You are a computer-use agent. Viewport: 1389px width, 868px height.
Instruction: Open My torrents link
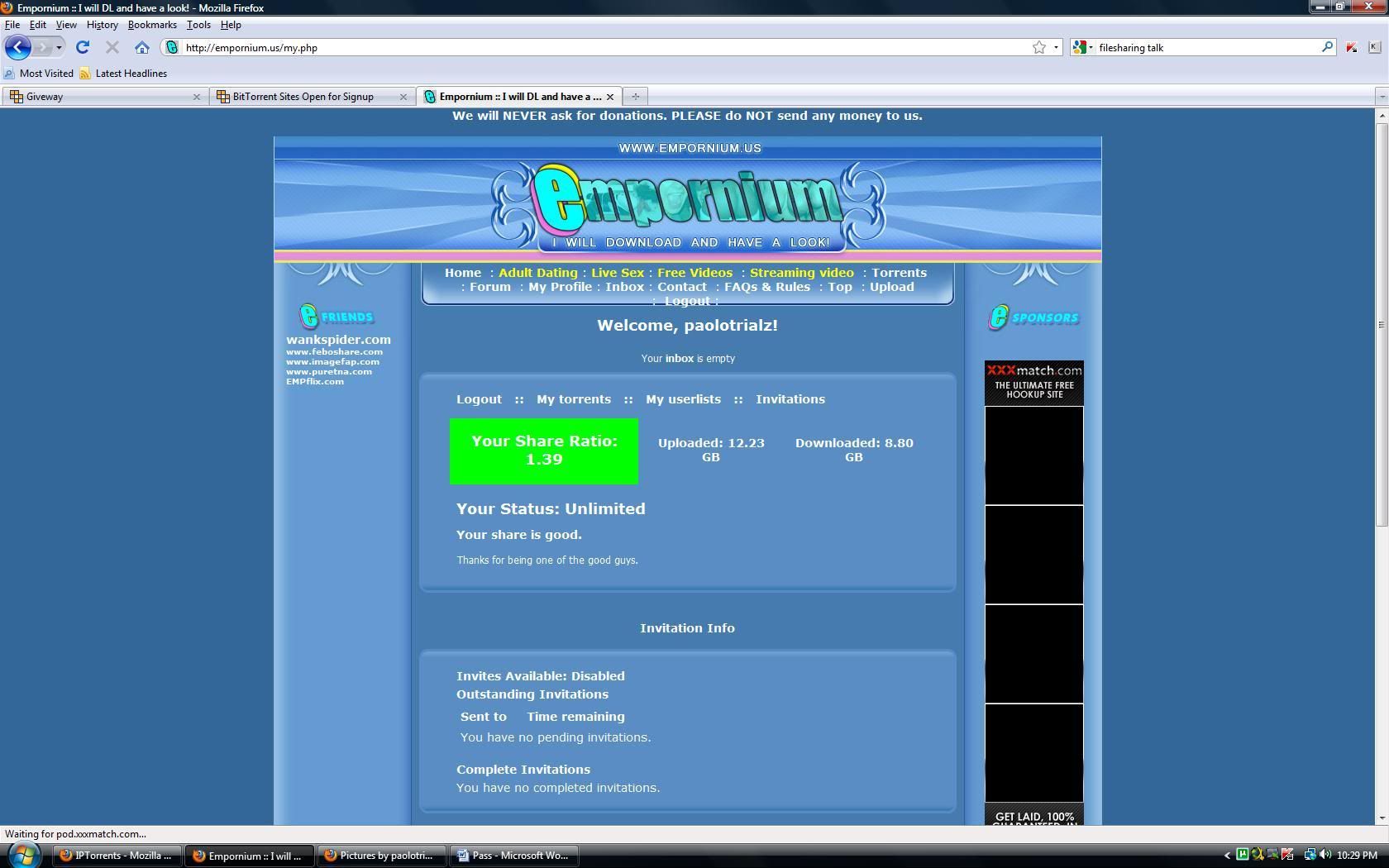[x=574, y=399]
